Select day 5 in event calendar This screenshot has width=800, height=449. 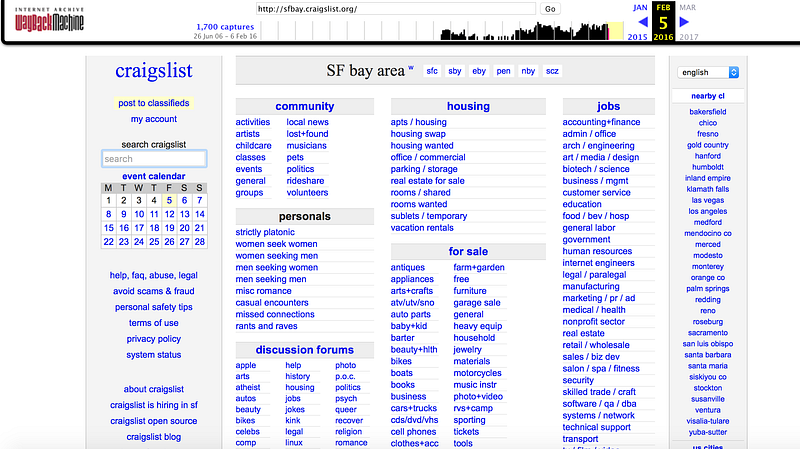[x=169, y=201]
